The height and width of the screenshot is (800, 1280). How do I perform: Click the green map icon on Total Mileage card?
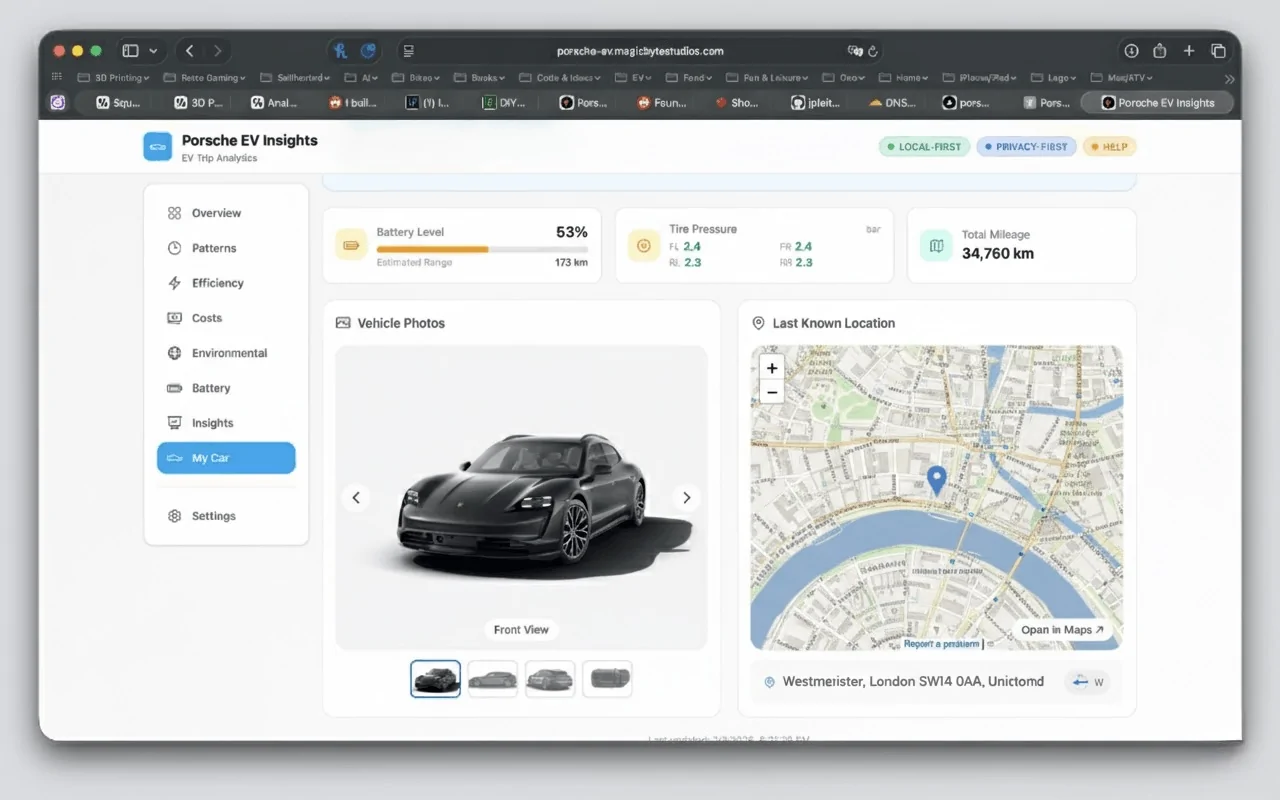936,245
